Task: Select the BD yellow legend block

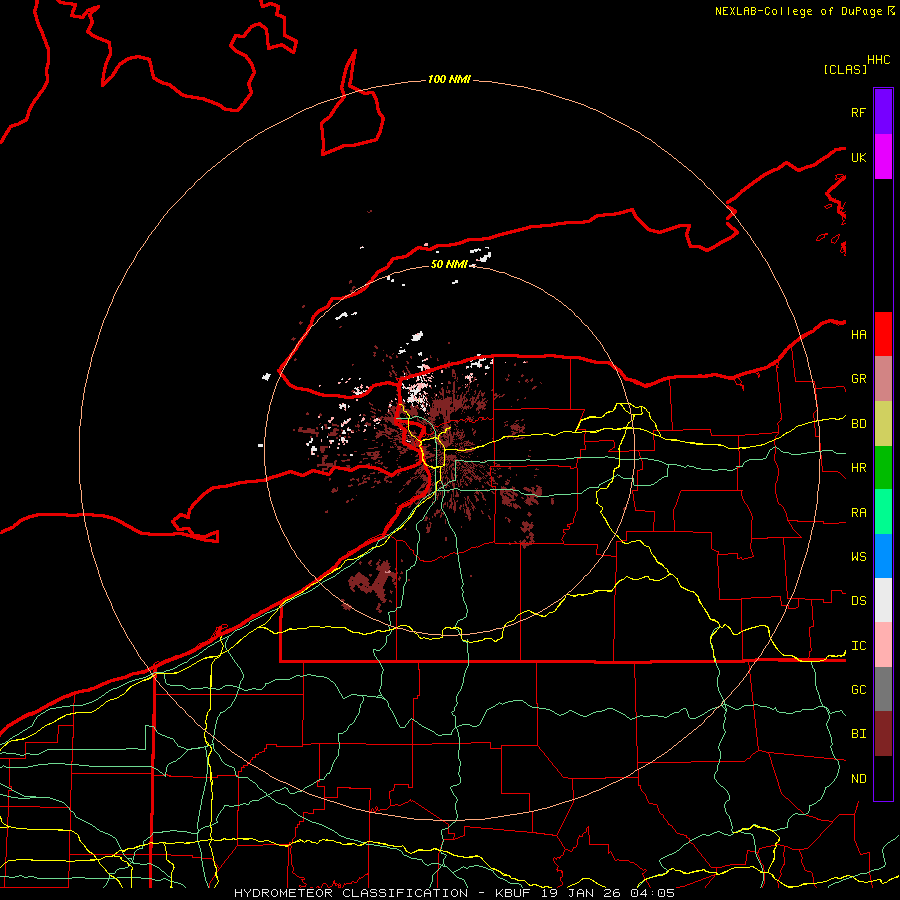Action: (883, 424)
